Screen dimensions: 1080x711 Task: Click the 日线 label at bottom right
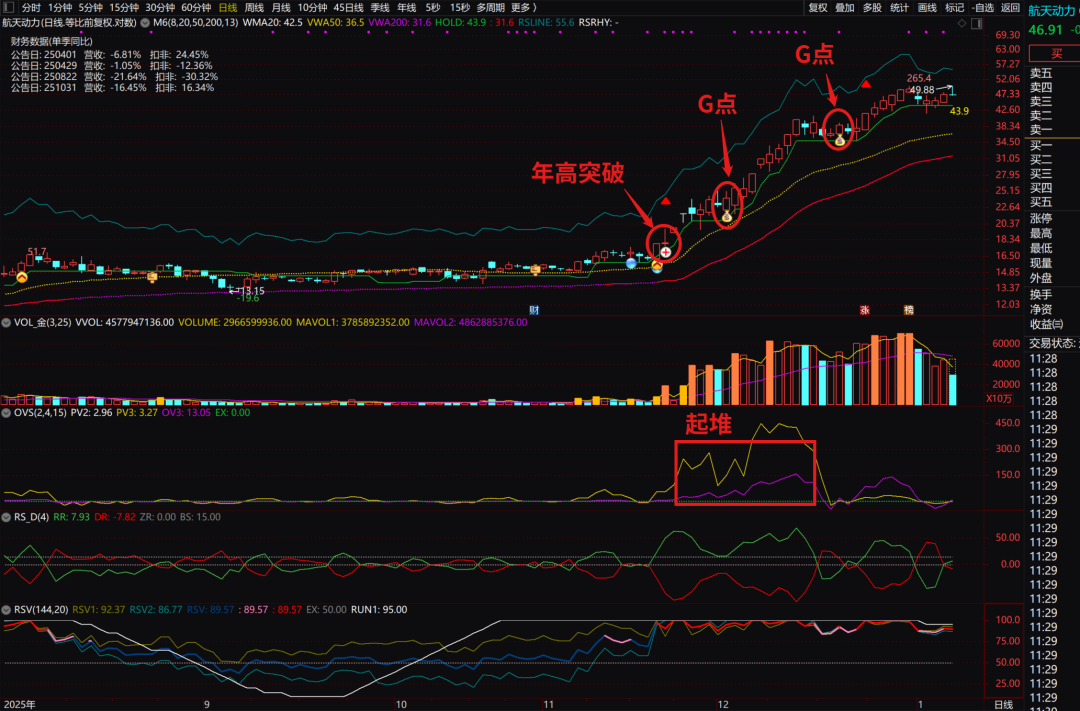point(1004,704)
